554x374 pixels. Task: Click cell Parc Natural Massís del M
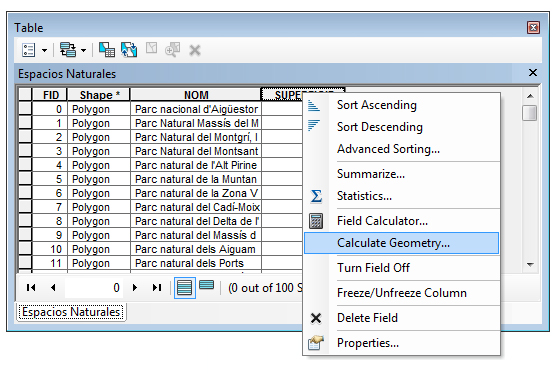point(196,123)
